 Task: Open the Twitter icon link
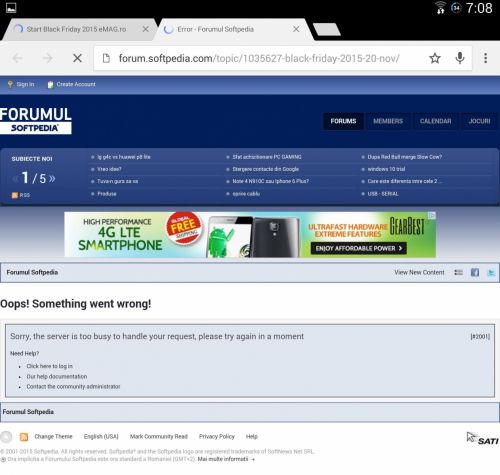tap(491, 272)
